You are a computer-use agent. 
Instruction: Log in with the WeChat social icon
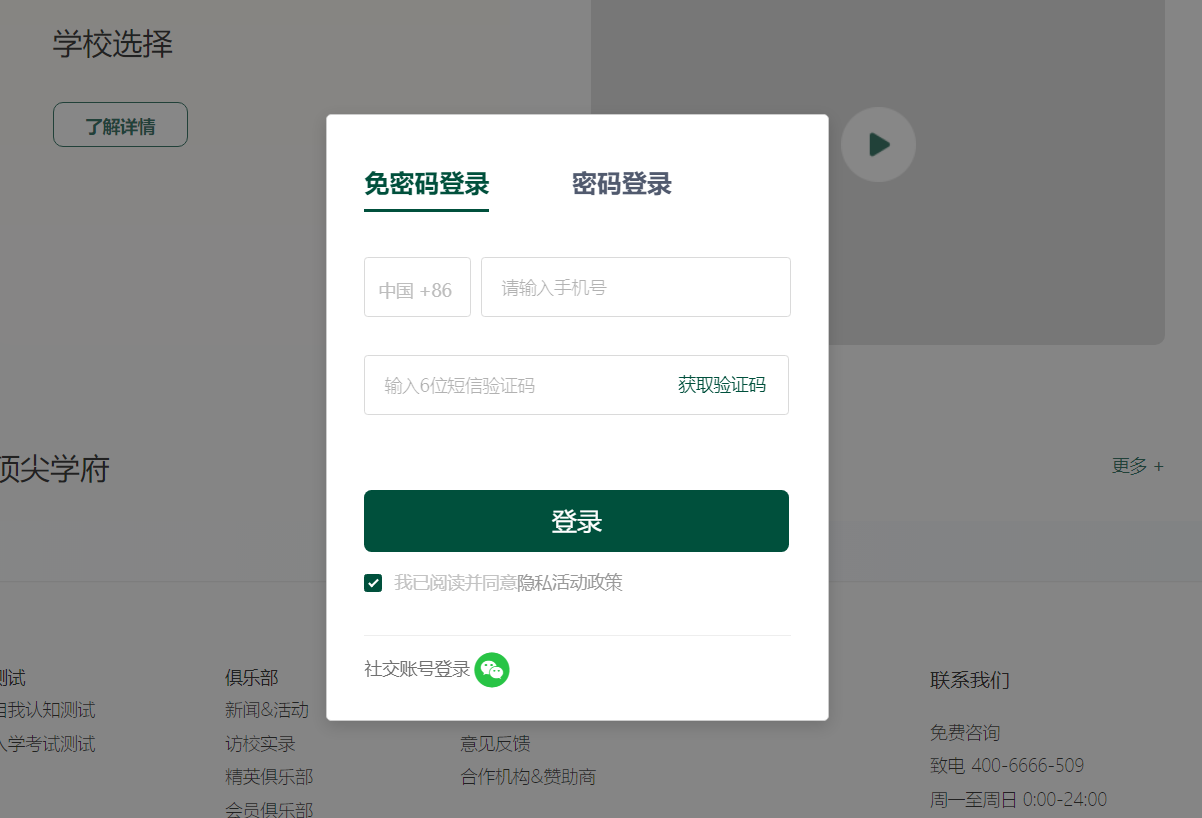[x=492, y=671]
